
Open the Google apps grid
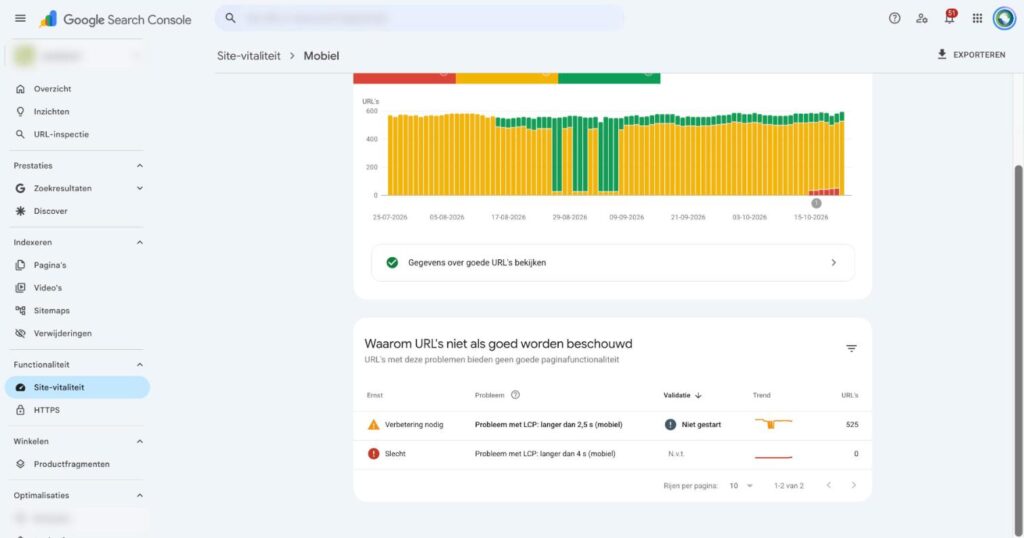[977, 18]
